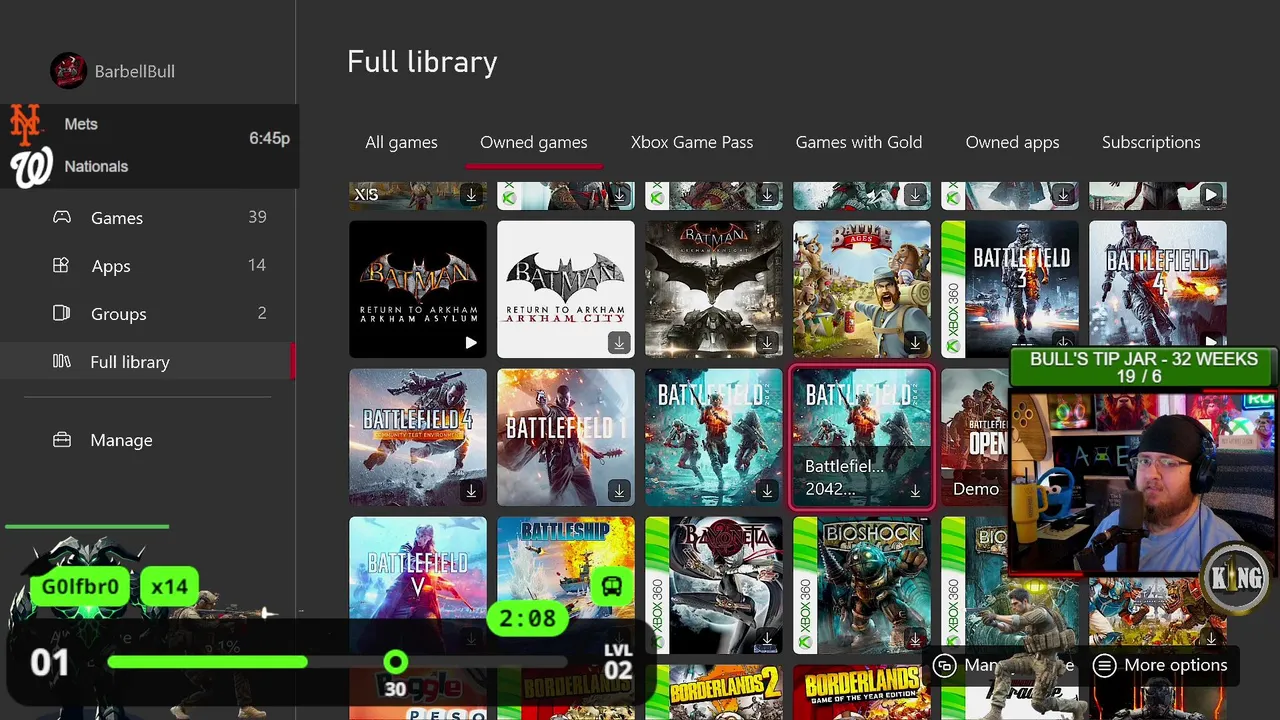Open the Borderlands 2 game tile
The width and height of the screenshot is (1280, 720).
coord(714,692)
